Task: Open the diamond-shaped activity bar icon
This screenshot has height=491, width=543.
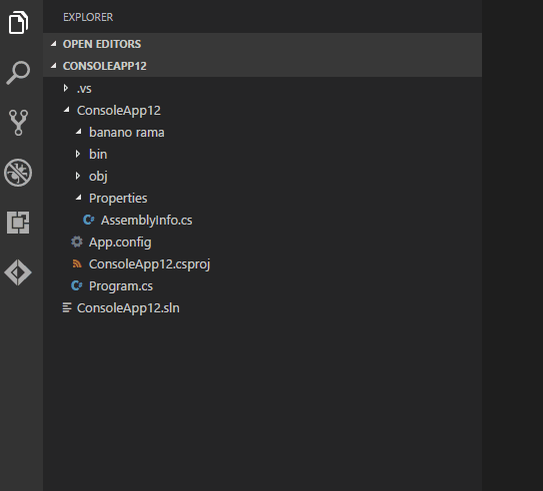Action: [x=18, y=273]
